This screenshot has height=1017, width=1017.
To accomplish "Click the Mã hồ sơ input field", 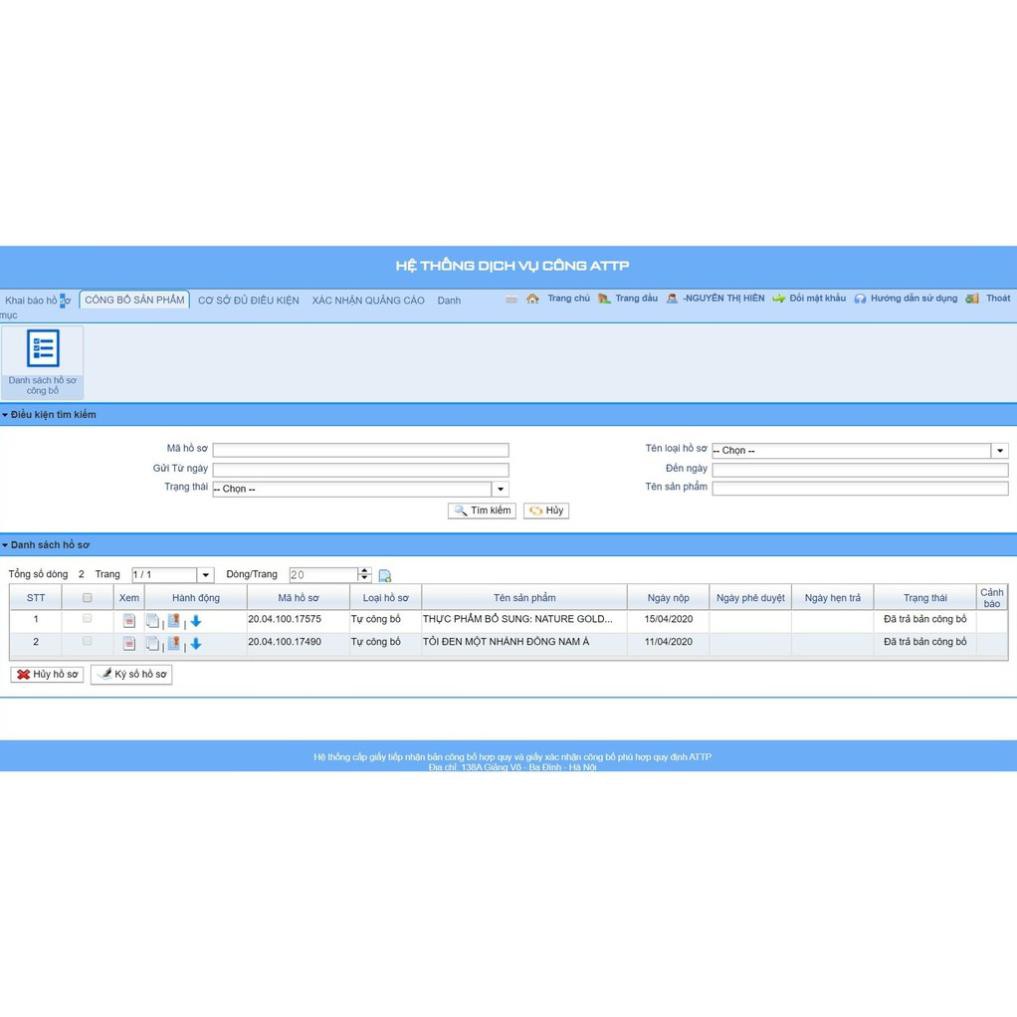I will (x=360, y=451).
